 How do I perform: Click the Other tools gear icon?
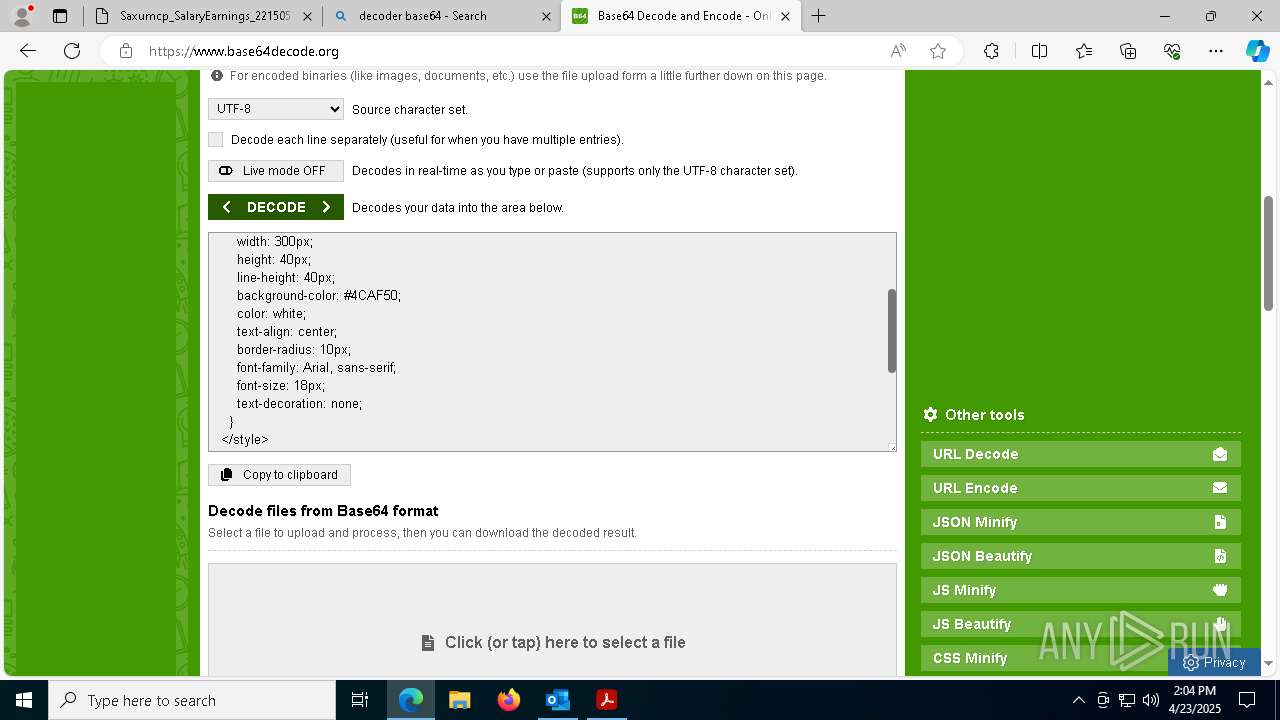pos(930,414)
